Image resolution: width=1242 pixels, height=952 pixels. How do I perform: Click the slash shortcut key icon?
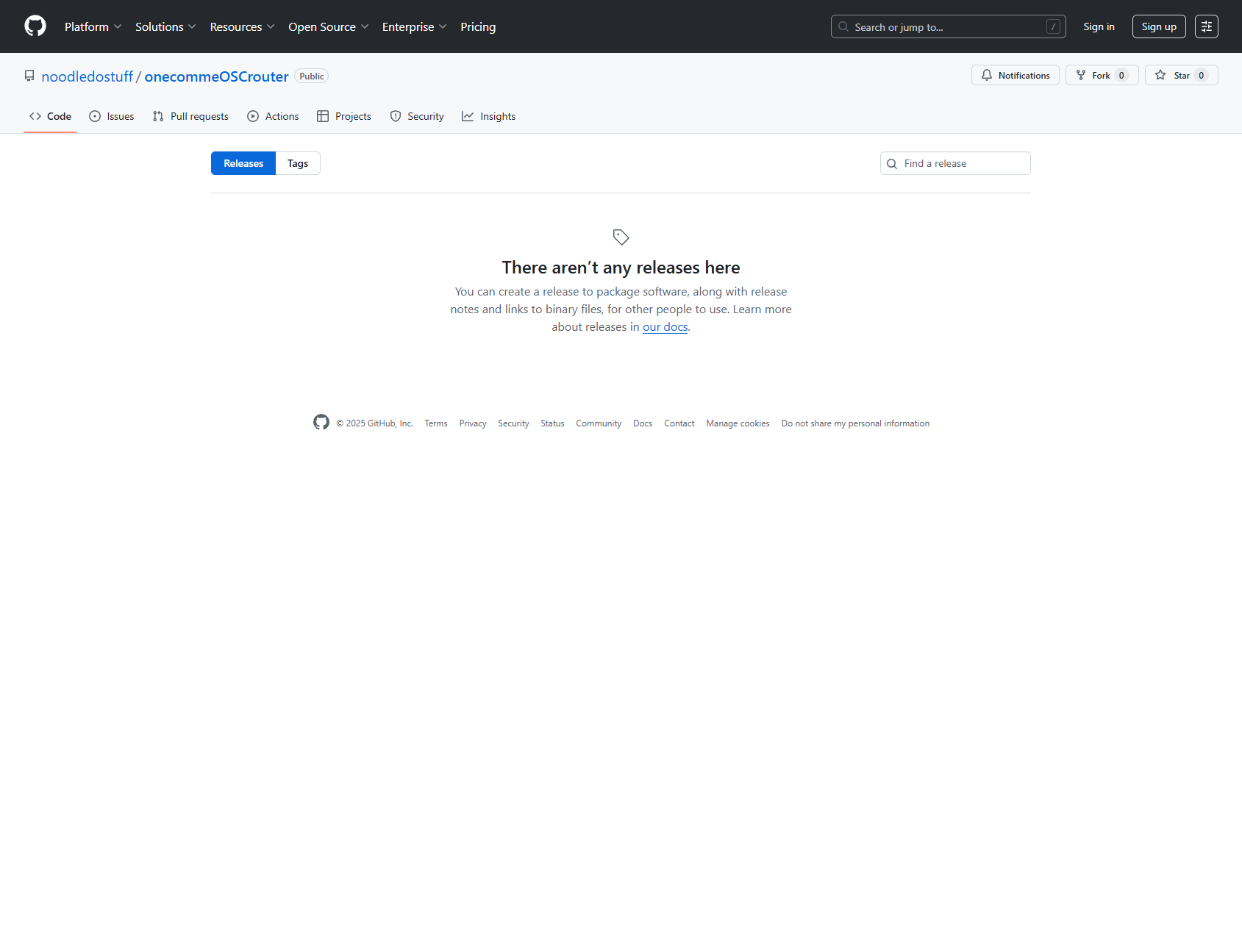(x=1053, y=26)
